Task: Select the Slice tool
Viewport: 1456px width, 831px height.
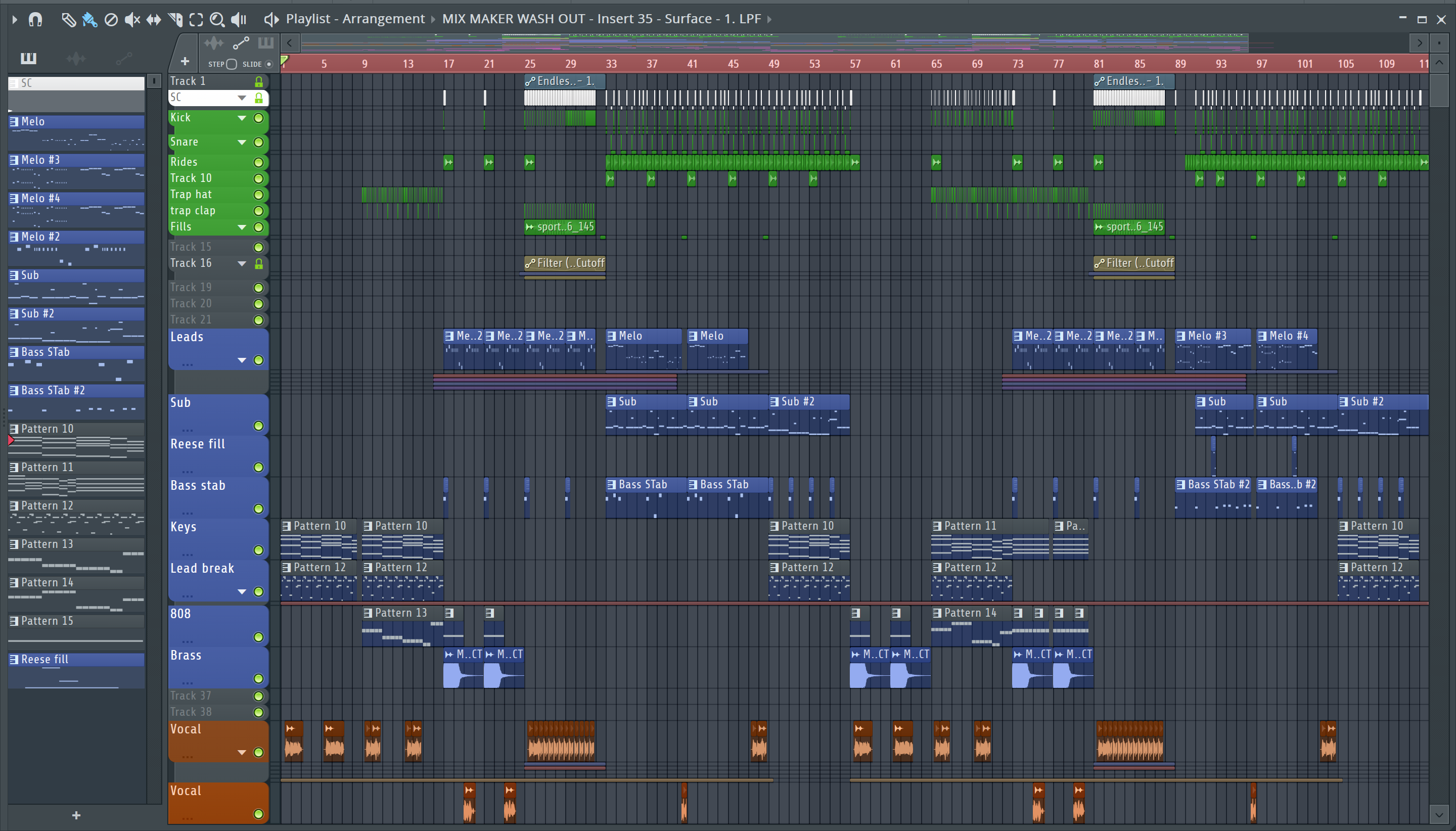Action: 175,20
